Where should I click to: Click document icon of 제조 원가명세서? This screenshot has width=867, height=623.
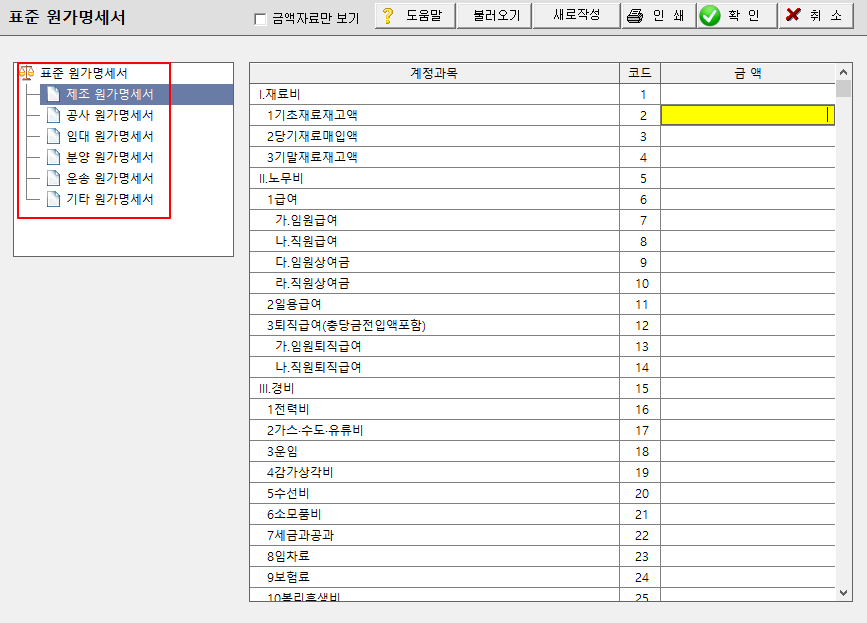(53, 94)
